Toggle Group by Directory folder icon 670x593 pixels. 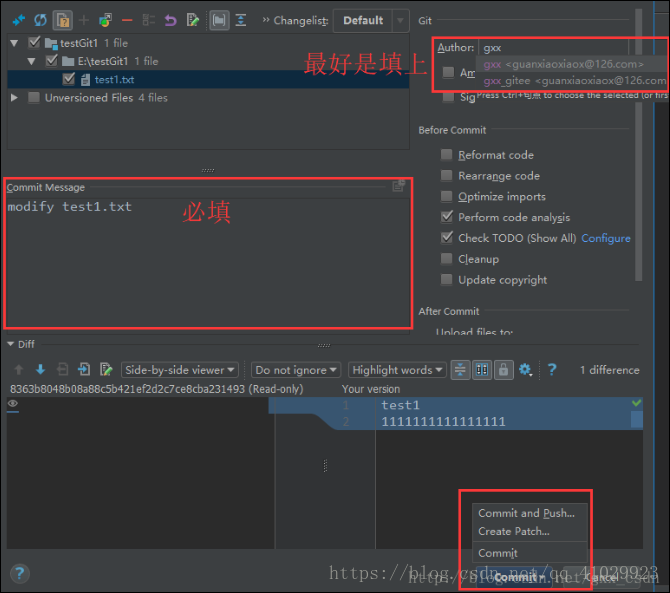pos(219,20)
